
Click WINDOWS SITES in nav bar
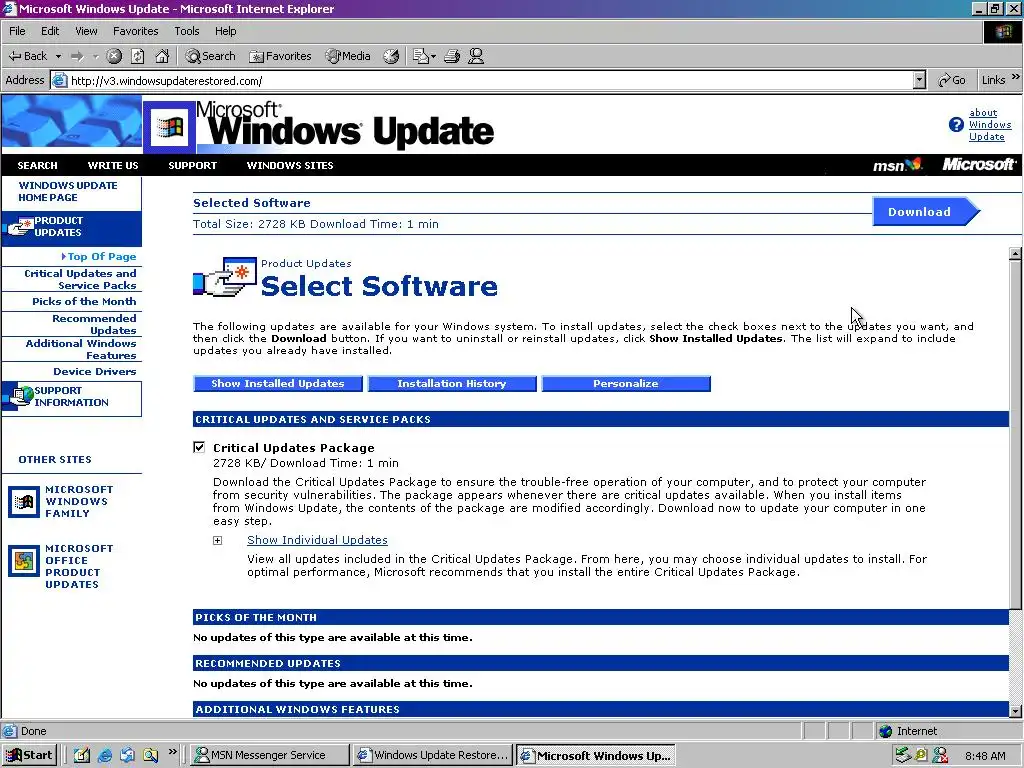click(290, 165)
